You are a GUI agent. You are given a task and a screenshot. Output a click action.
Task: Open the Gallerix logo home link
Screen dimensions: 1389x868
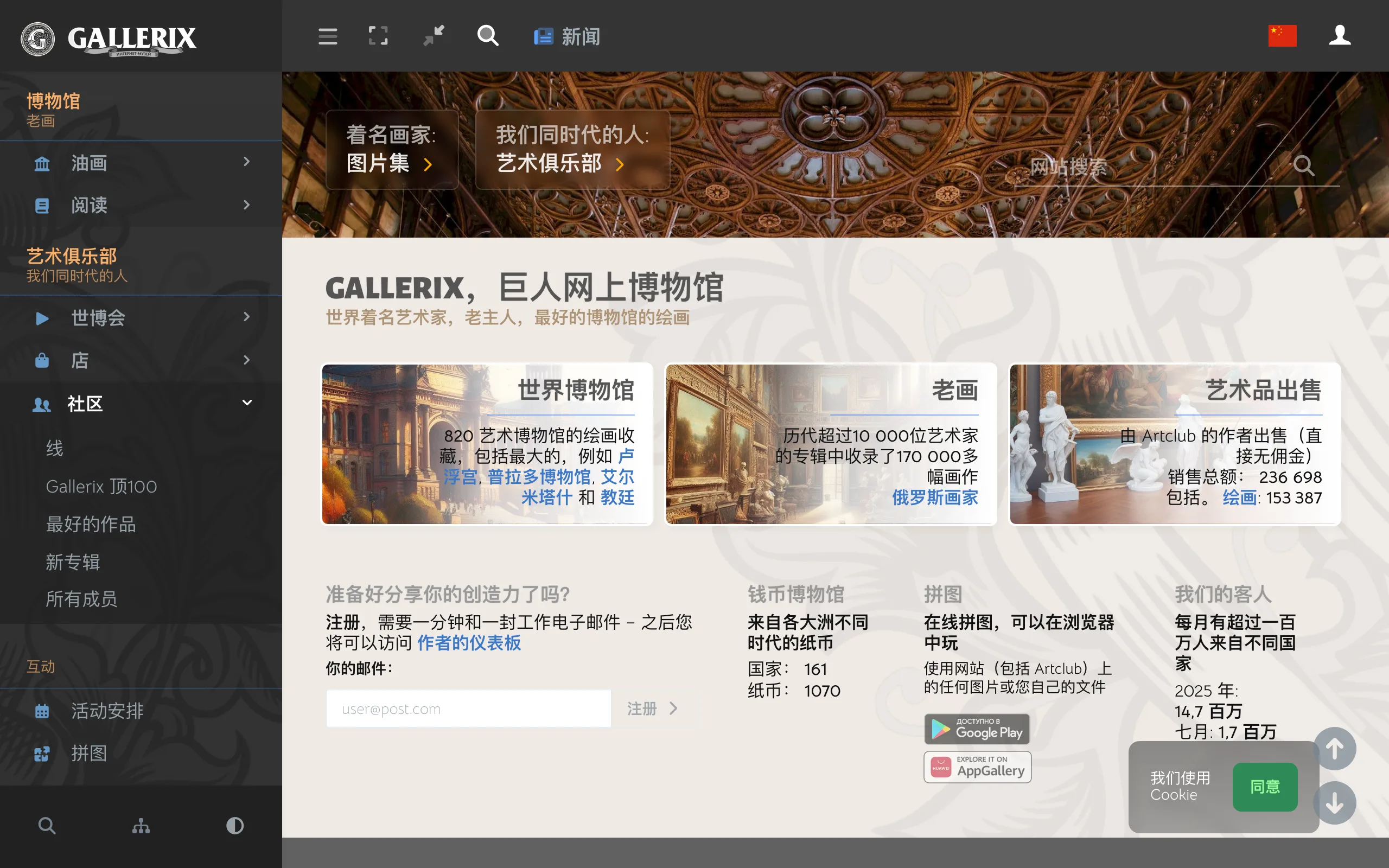click(109, 39)
